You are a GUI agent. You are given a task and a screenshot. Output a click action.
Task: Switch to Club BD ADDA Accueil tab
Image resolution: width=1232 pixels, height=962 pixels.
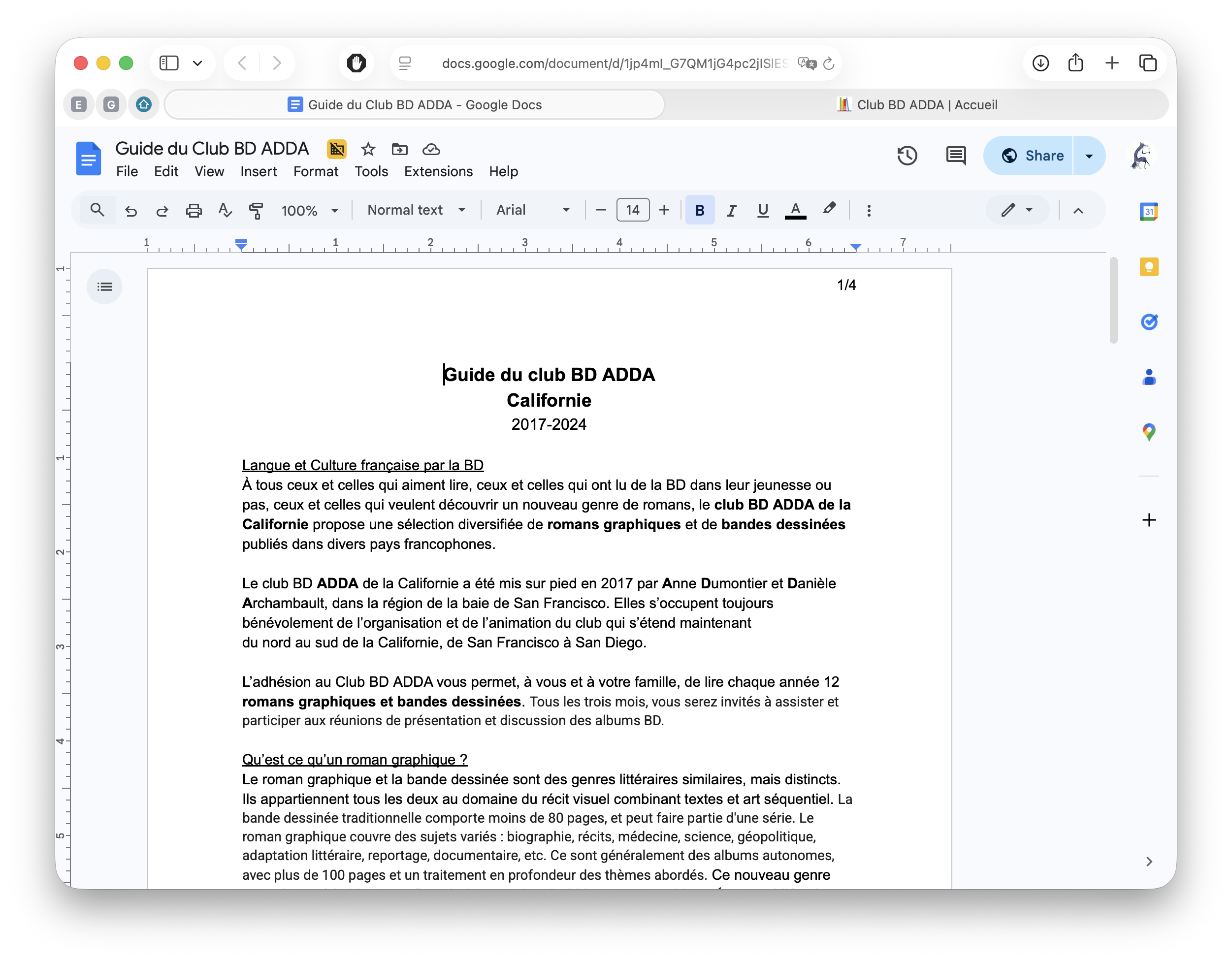pos(917,105)
